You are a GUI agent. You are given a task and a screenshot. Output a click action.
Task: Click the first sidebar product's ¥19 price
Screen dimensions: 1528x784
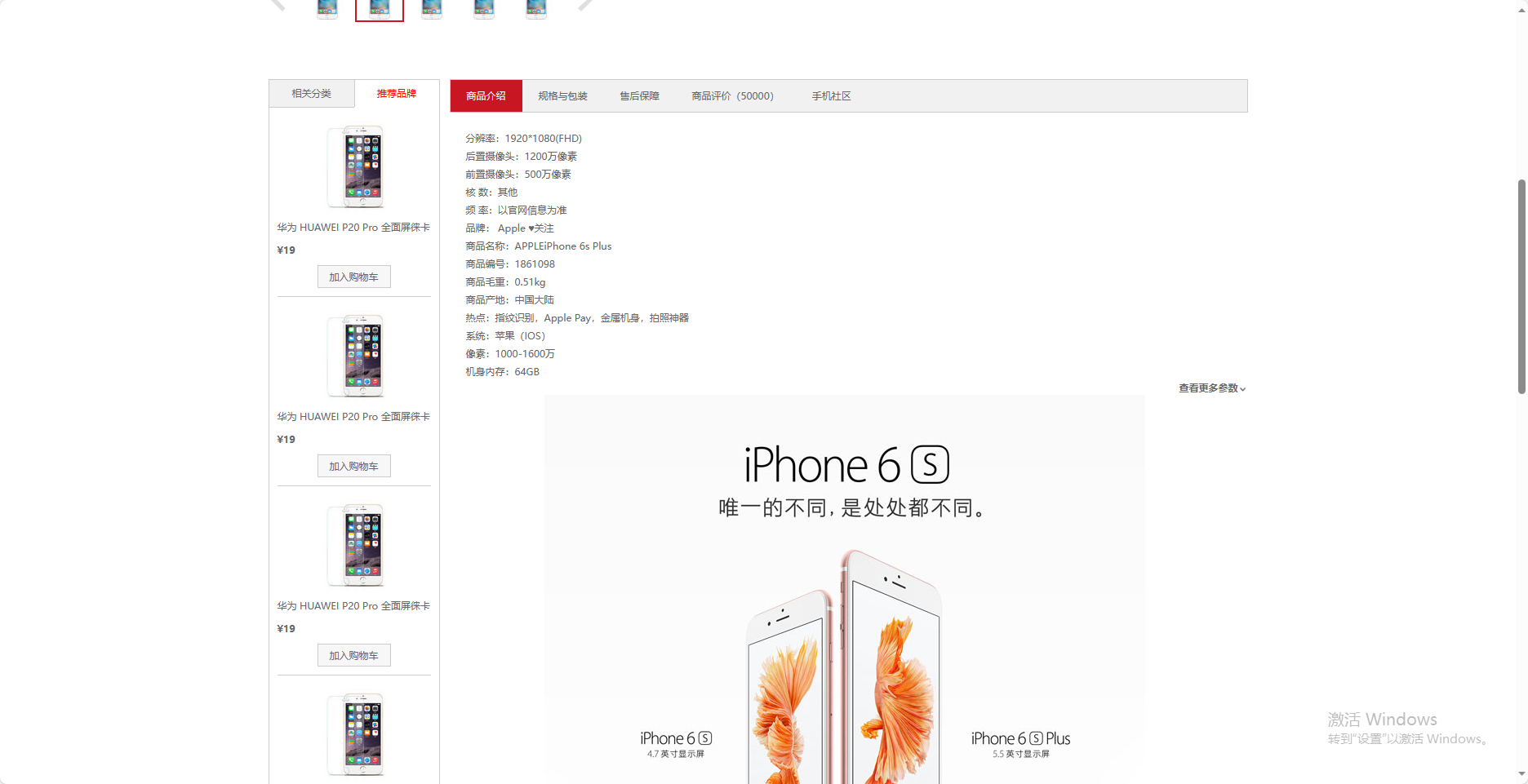pyautogui.click(x=286, y=250)
